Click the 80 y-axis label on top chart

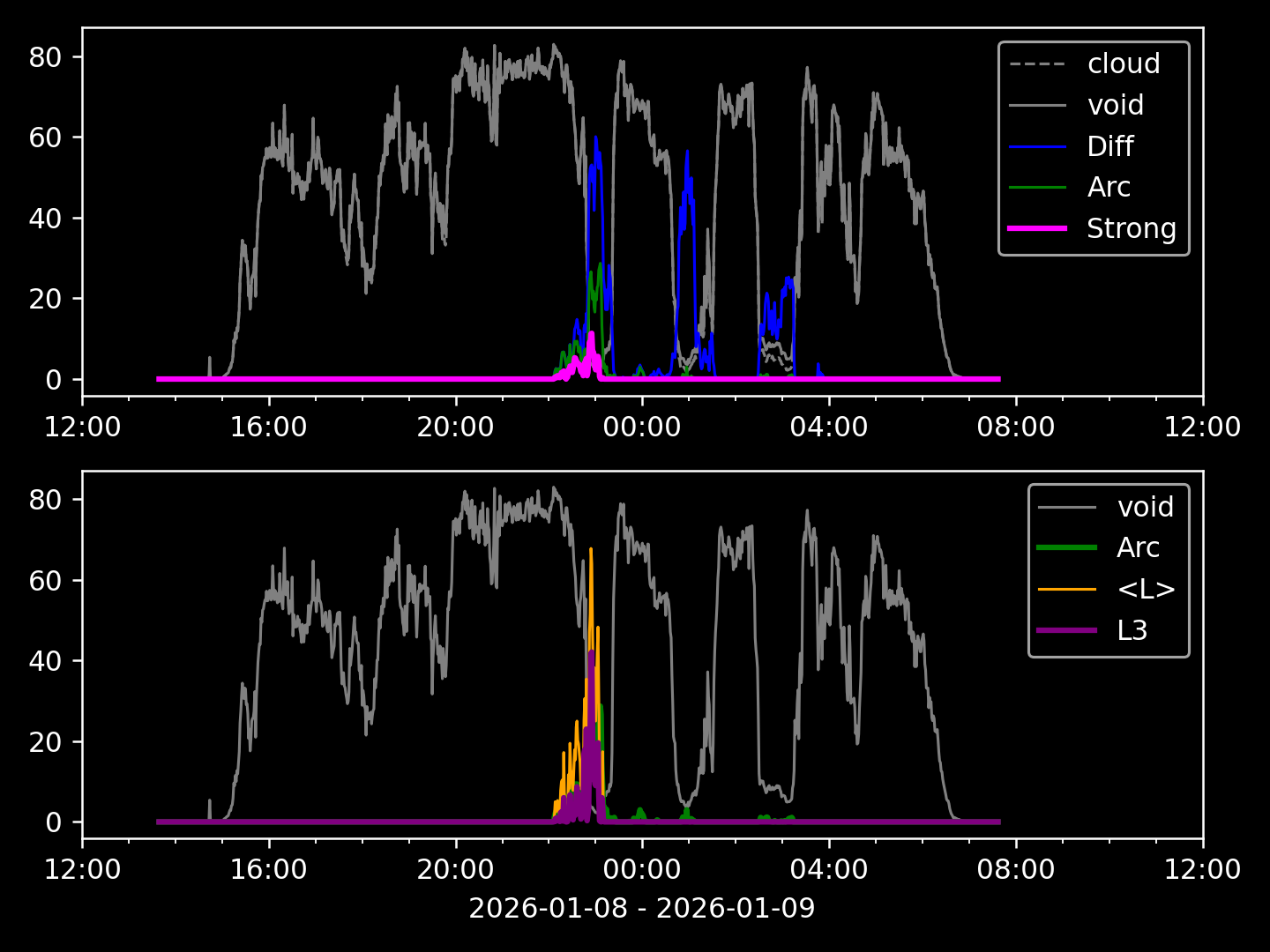(x=44, y=57)
